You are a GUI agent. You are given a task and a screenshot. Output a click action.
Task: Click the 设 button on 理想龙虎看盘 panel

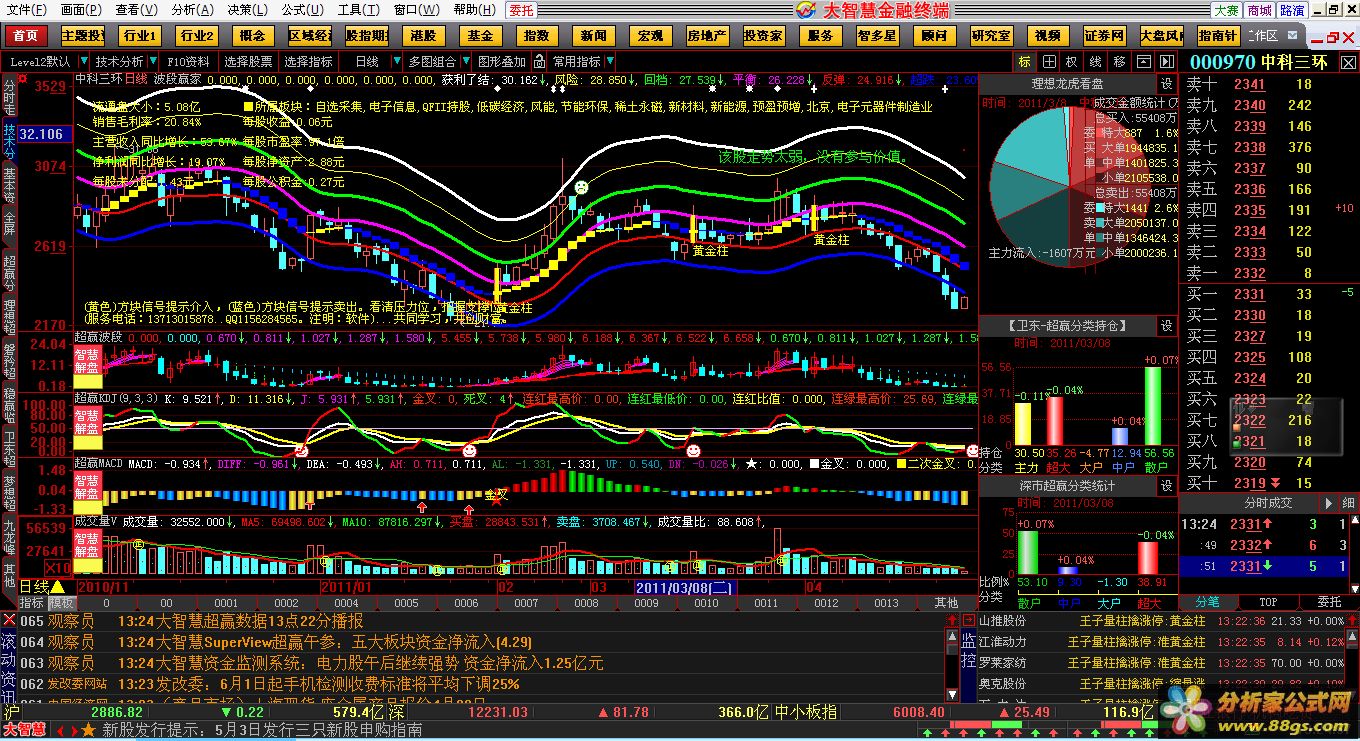[1166, 83]
